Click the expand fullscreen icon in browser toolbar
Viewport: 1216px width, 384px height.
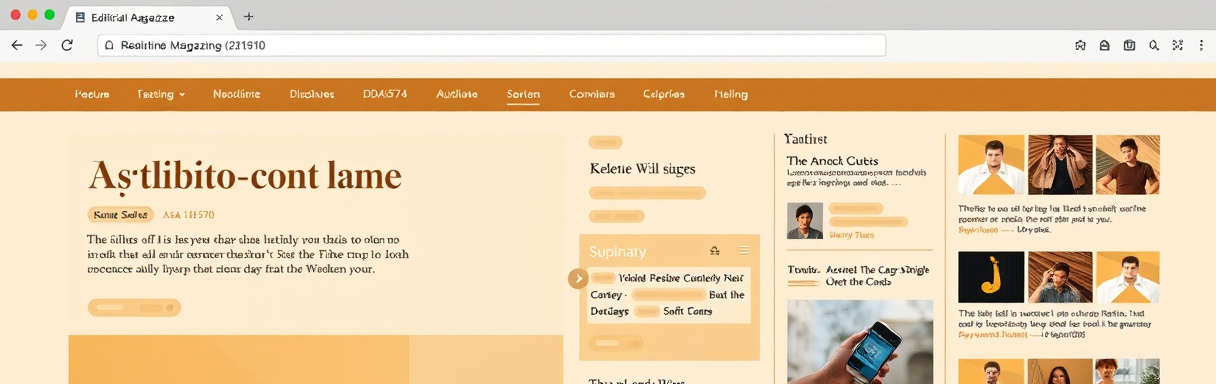tap(1177, 45)
